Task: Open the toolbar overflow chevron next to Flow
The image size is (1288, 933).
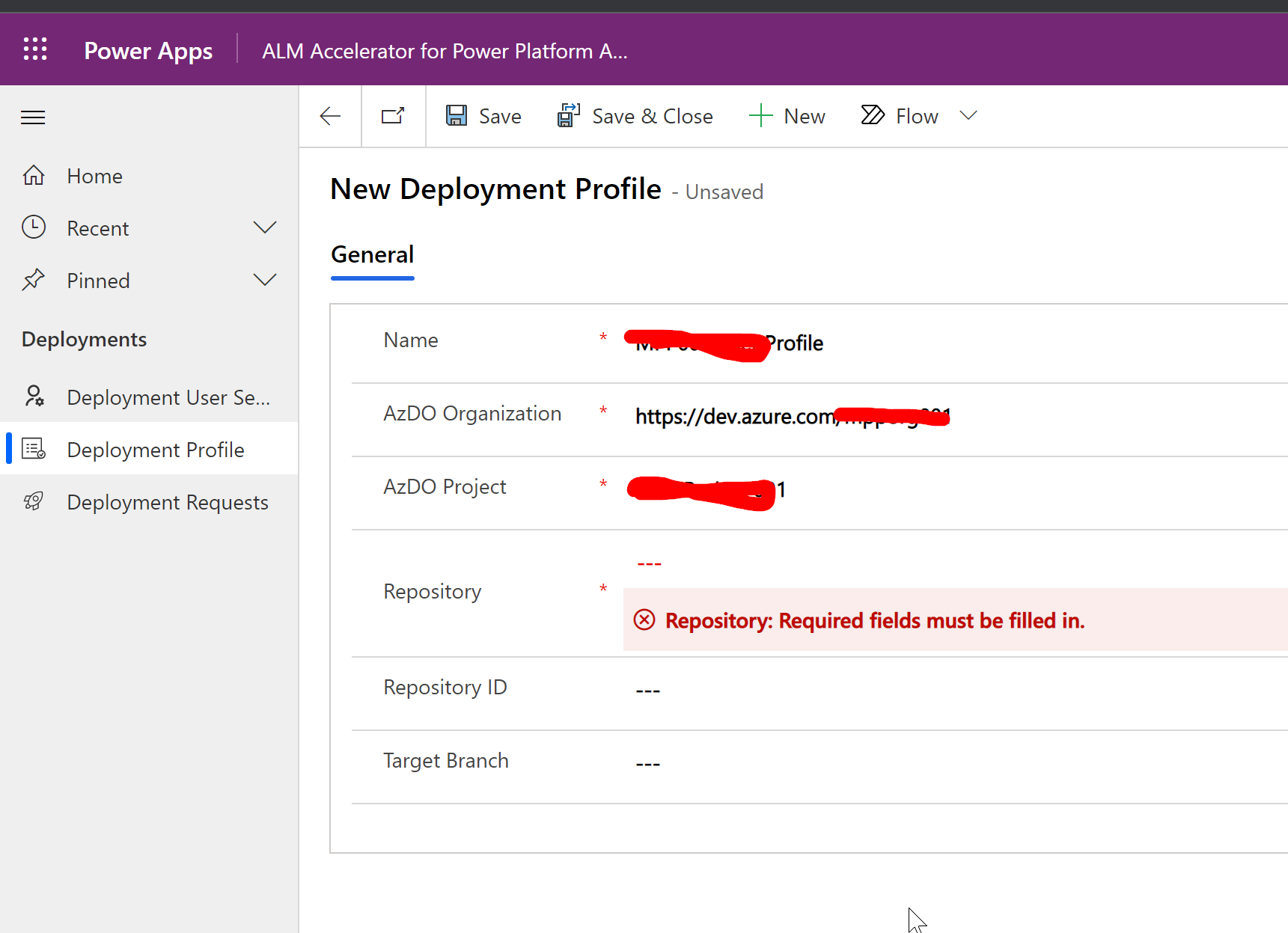Action: coord(968,116)
